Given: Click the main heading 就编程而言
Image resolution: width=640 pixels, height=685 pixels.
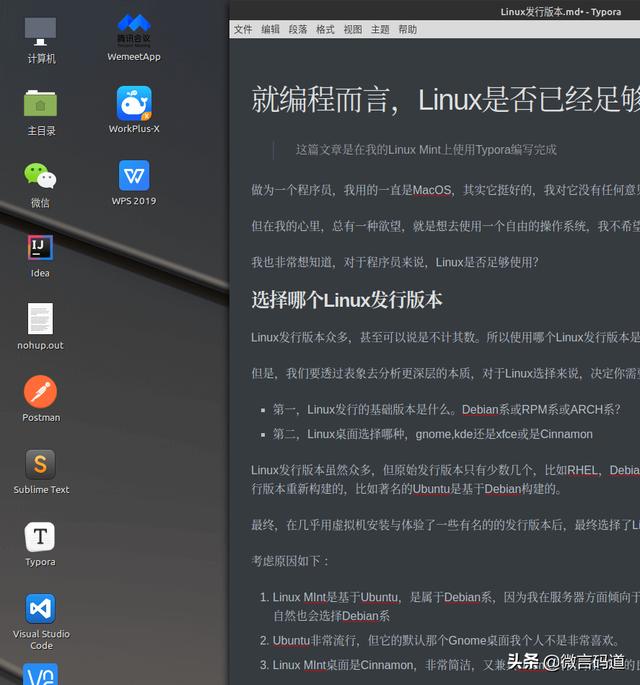Looking at the screenshot, I should (446, 100).
